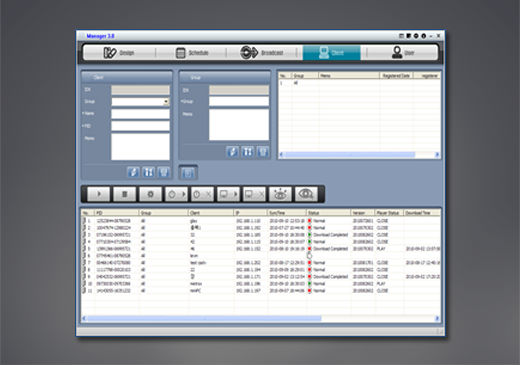Open settings with the gear toolbar button
Screen dimensions: 520x365
(150, 194)
